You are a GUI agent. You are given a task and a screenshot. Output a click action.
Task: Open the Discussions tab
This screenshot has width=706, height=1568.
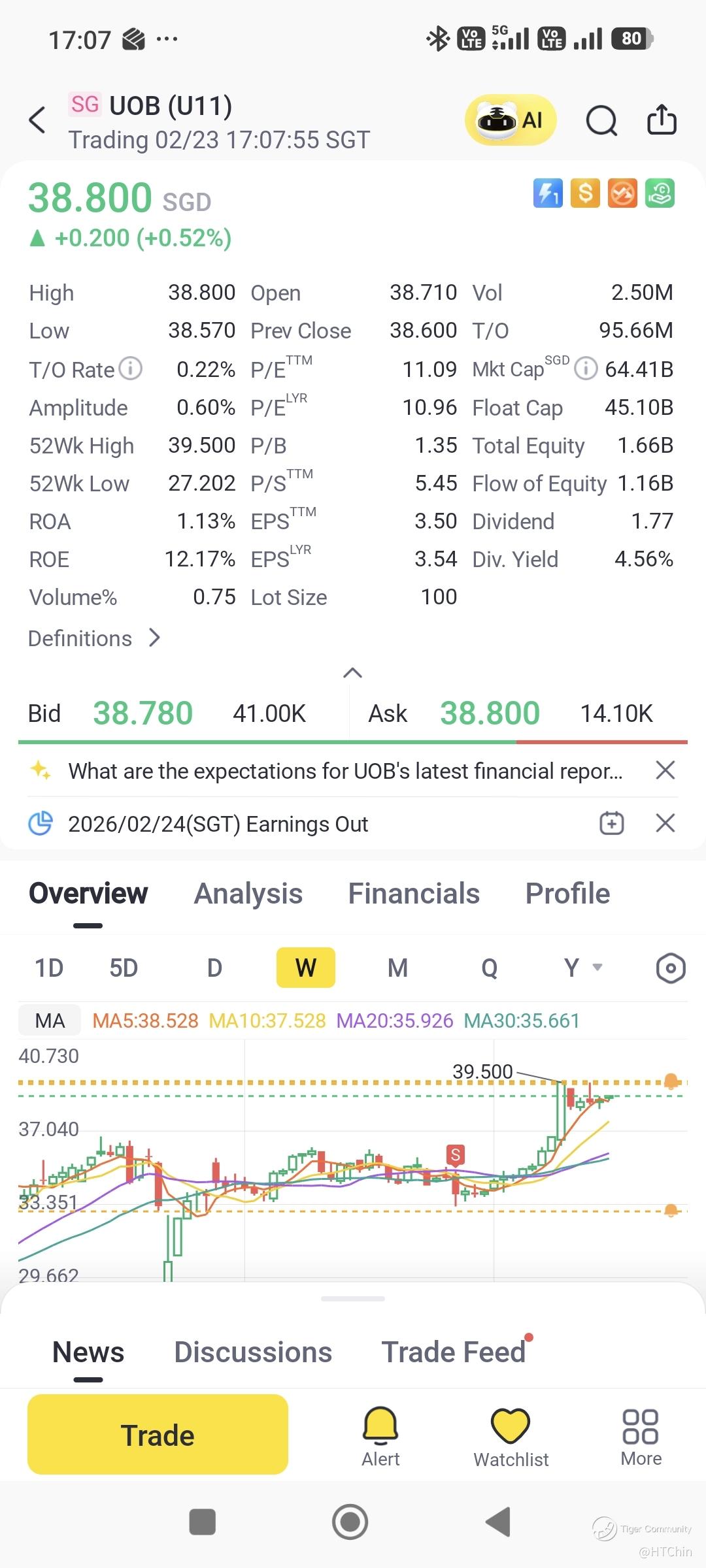(x=253, y=1352)
